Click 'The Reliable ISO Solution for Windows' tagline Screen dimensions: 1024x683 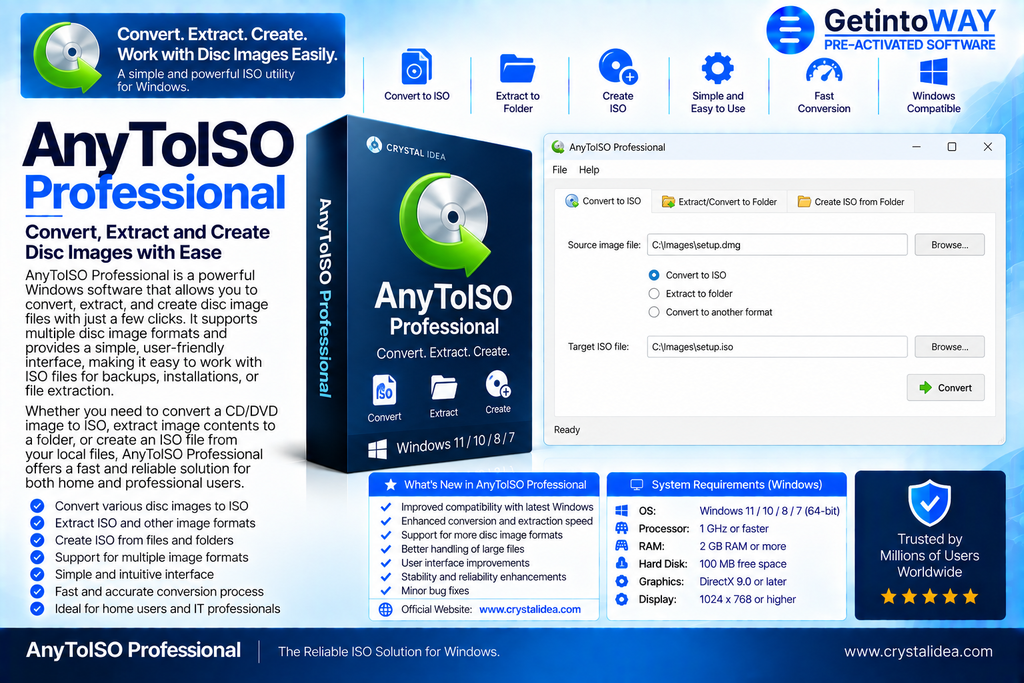click(x=389, y=652)
